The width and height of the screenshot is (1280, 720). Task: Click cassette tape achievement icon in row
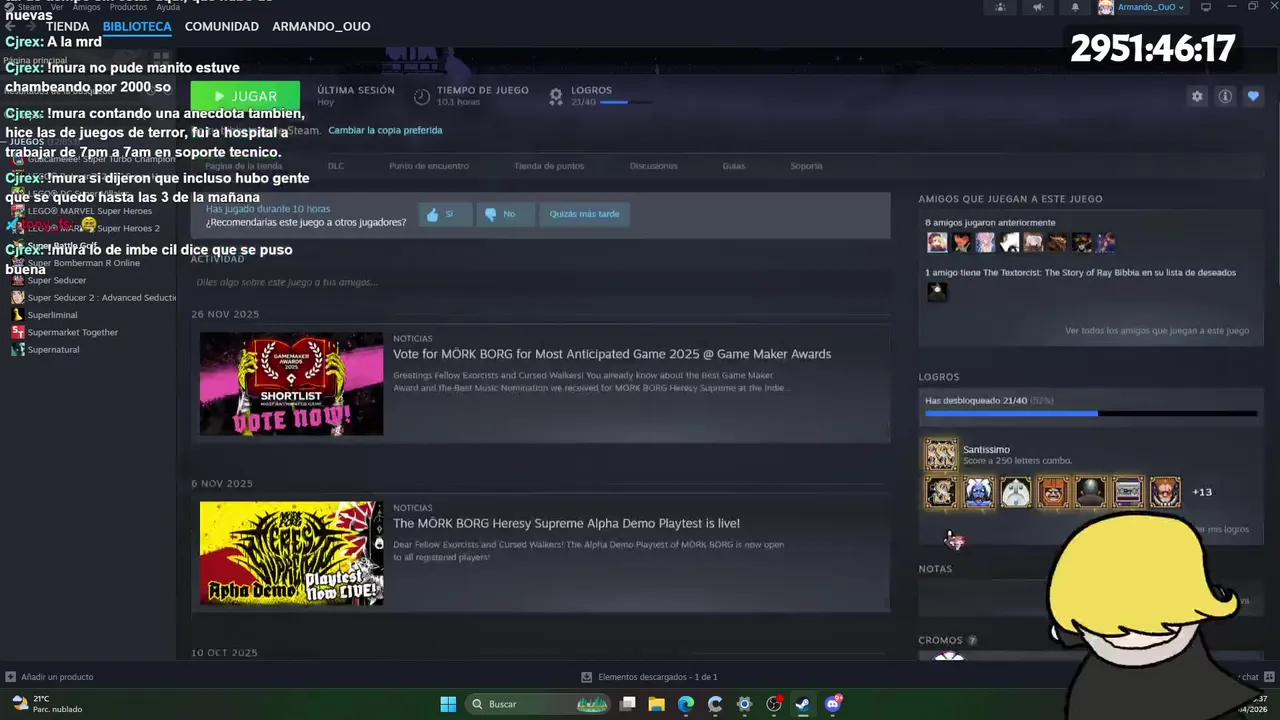(x=1127, y=492)
